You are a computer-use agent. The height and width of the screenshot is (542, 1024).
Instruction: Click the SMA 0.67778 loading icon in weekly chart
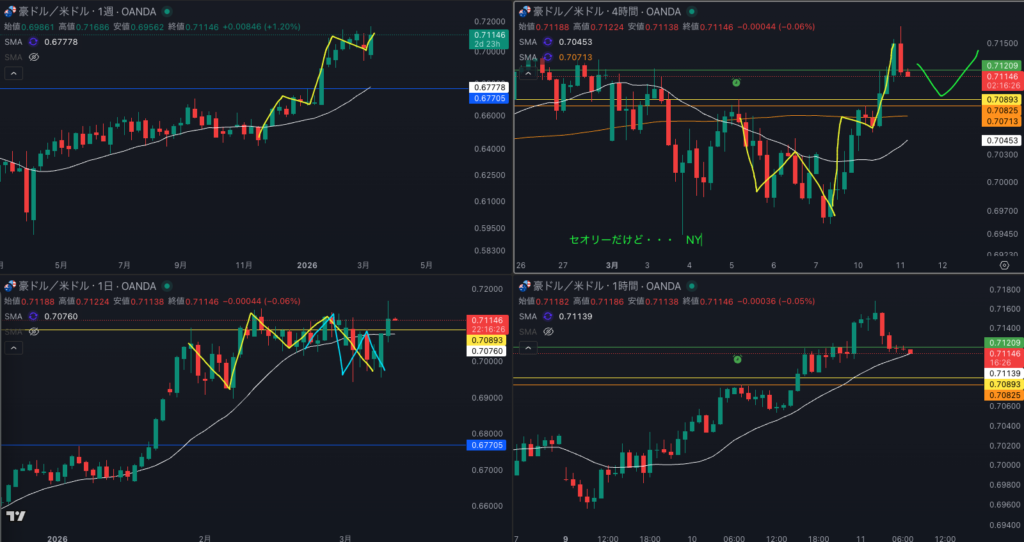coord(33,42)
